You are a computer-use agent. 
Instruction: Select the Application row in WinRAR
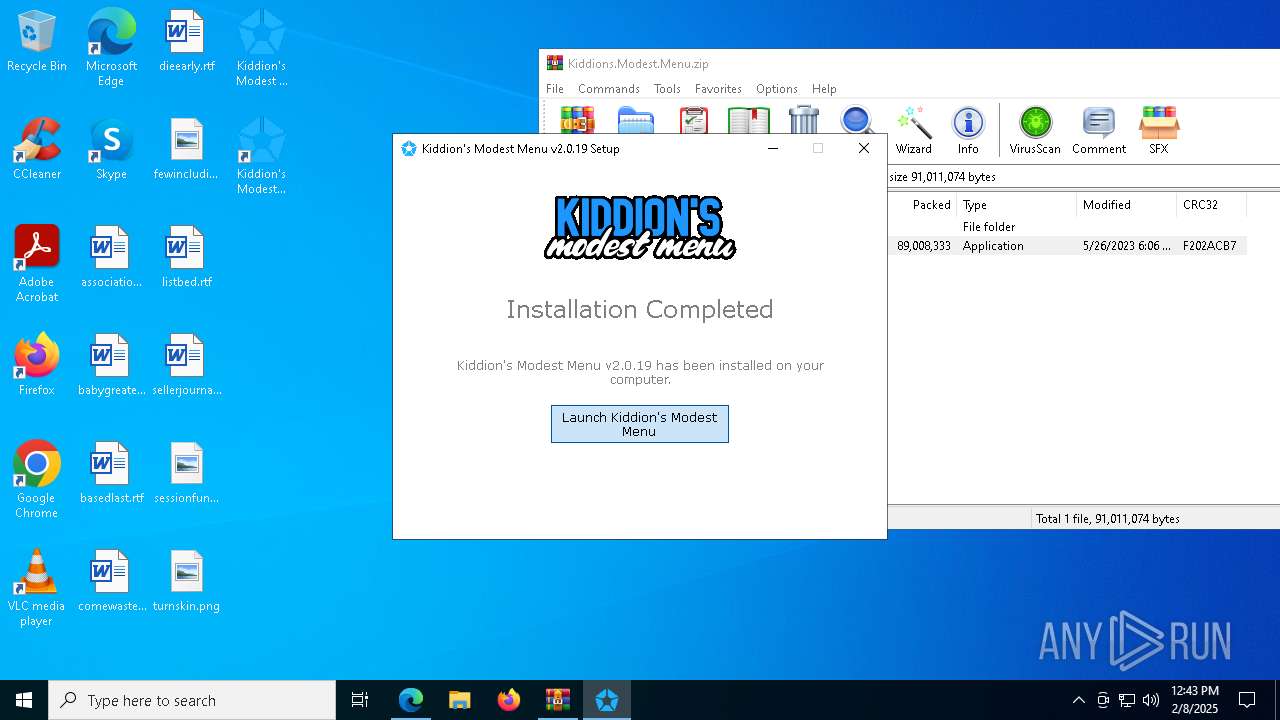[x=1067, y=246]
